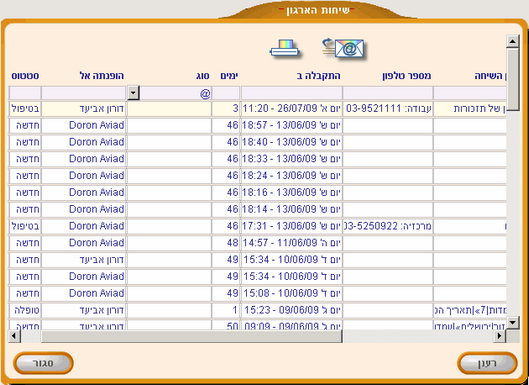Sort by ימים column header
Screen dimensions: 529x385
click(x=229, y=76)
